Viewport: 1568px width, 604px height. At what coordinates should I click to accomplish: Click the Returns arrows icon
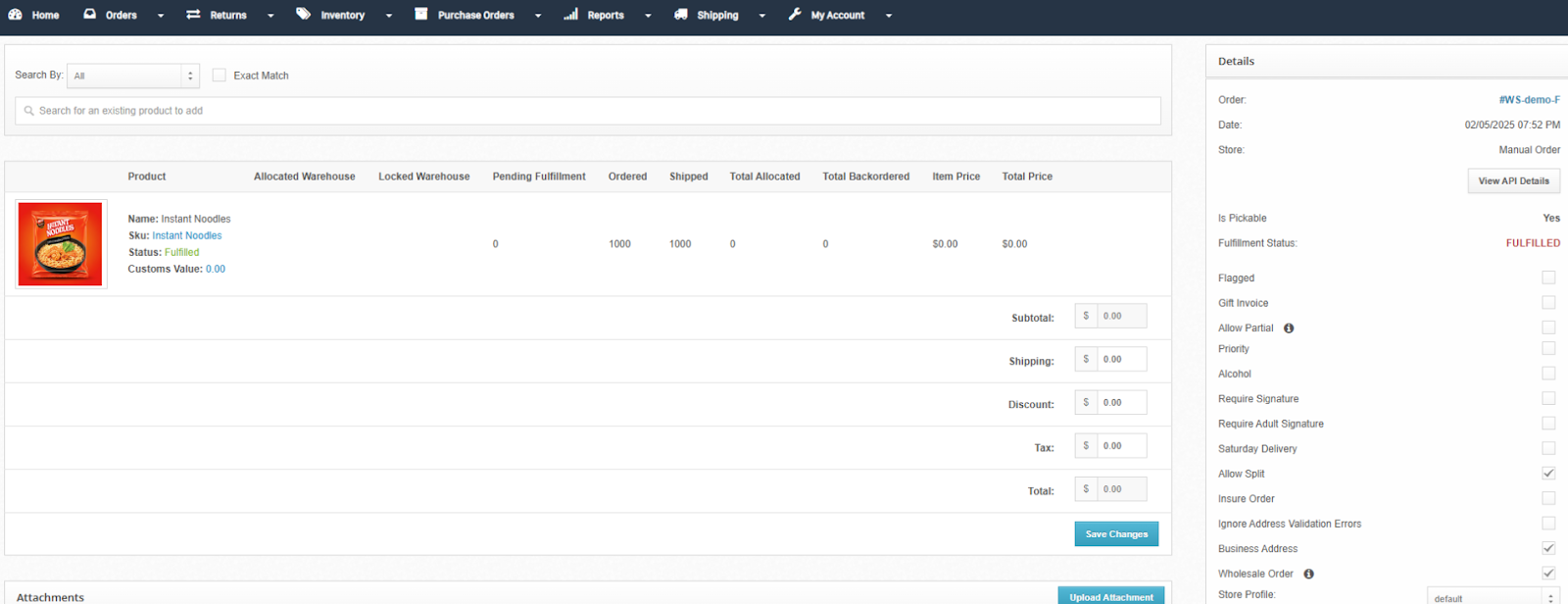193,15
